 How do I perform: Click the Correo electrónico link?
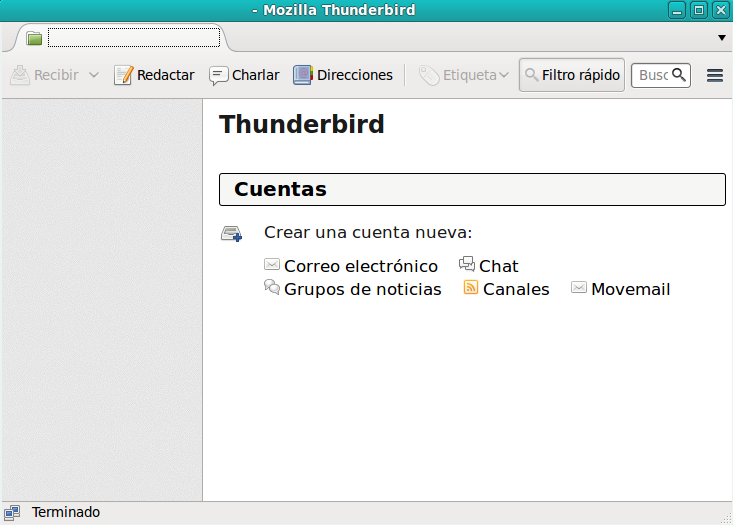point(361,266)
